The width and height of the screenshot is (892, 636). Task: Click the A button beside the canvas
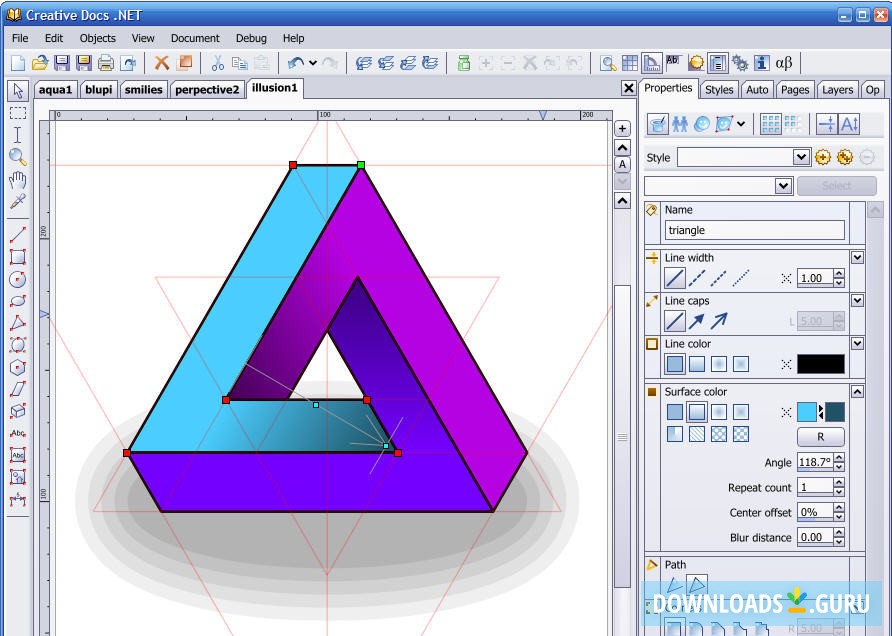tap(622, 164)
